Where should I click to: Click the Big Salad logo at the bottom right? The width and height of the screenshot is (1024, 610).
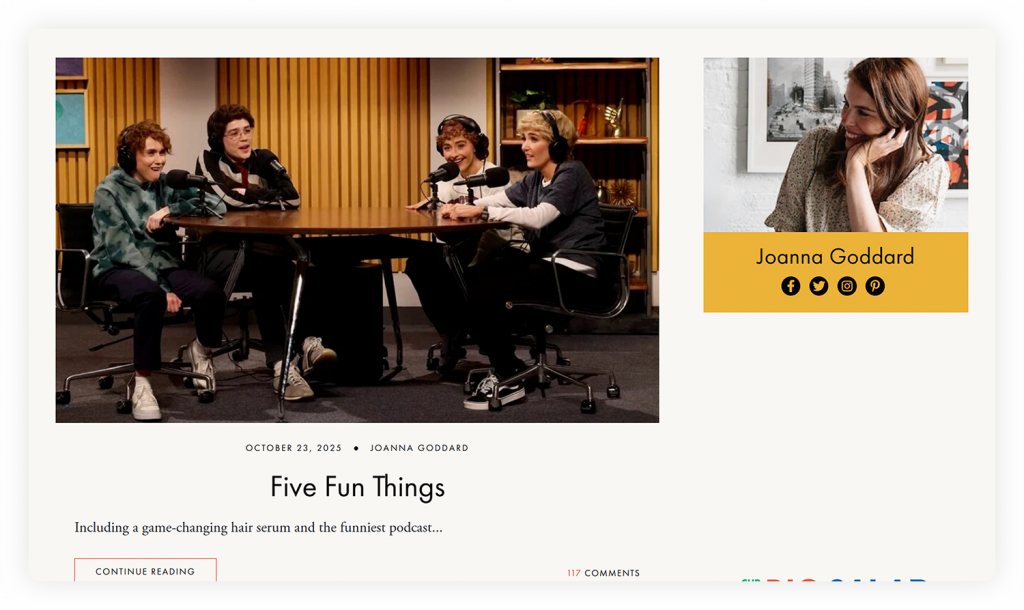click(835, 579)
